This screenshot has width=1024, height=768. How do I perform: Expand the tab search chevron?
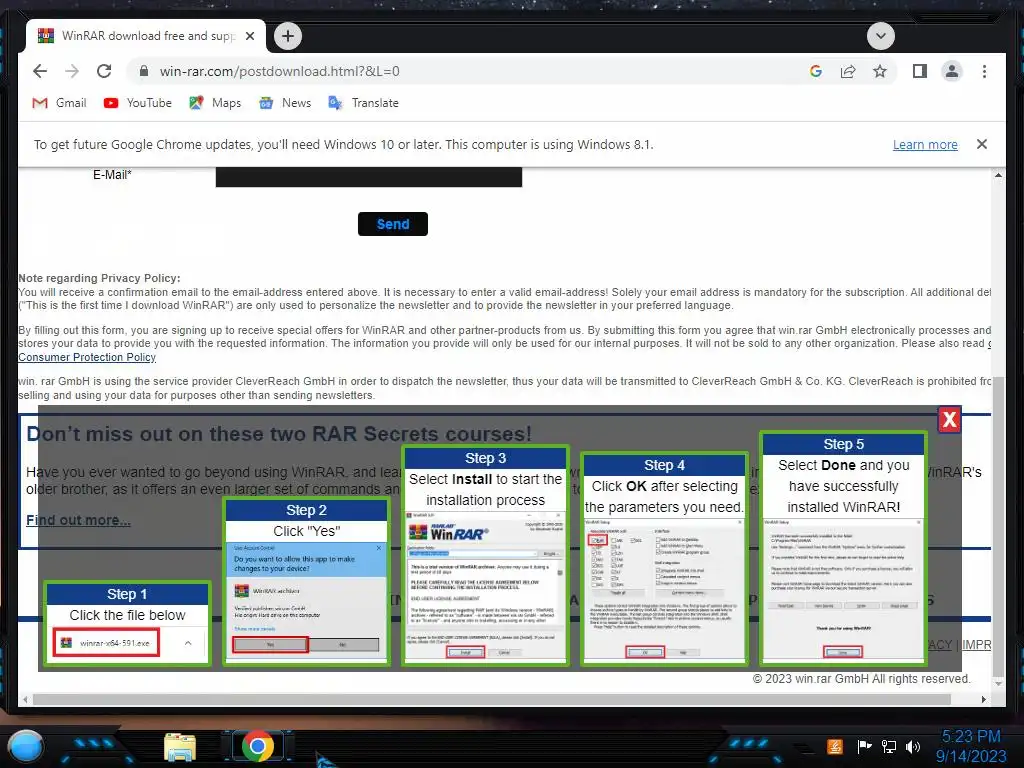[880, 36]
